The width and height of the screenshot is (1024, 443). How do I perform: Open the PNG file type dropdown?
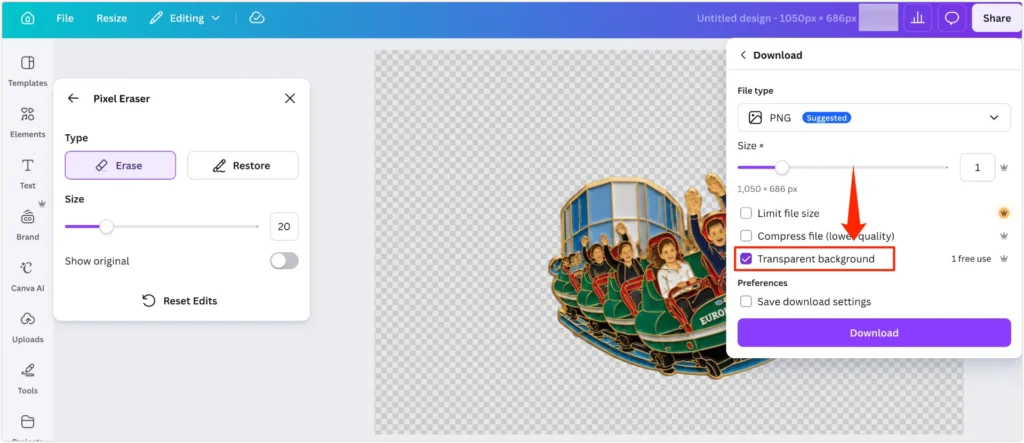(x=874, y=118)
